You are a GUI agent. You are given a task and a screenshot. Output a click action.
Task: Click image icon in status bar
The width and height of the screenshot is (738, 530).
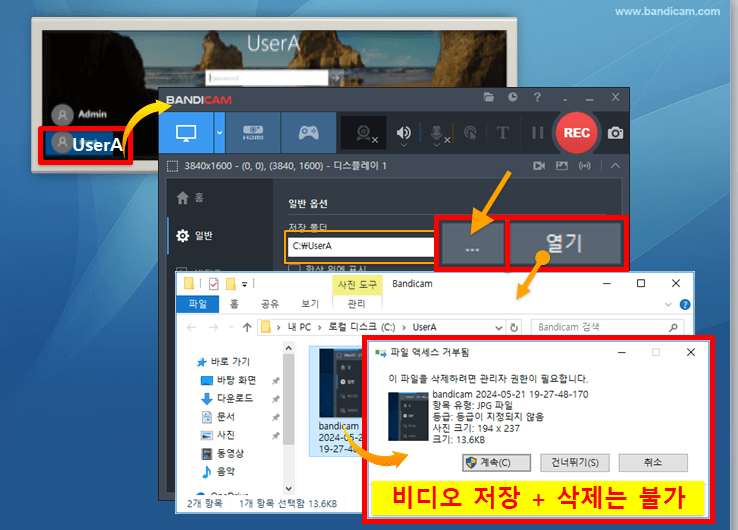click(x=562, y=166)
